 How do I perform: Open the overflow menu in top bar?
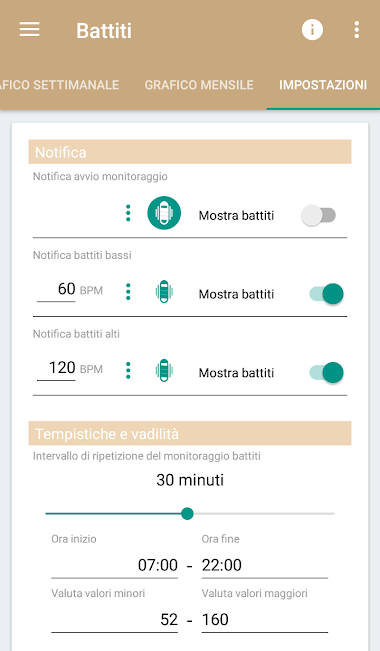click(x=356, y=30)
